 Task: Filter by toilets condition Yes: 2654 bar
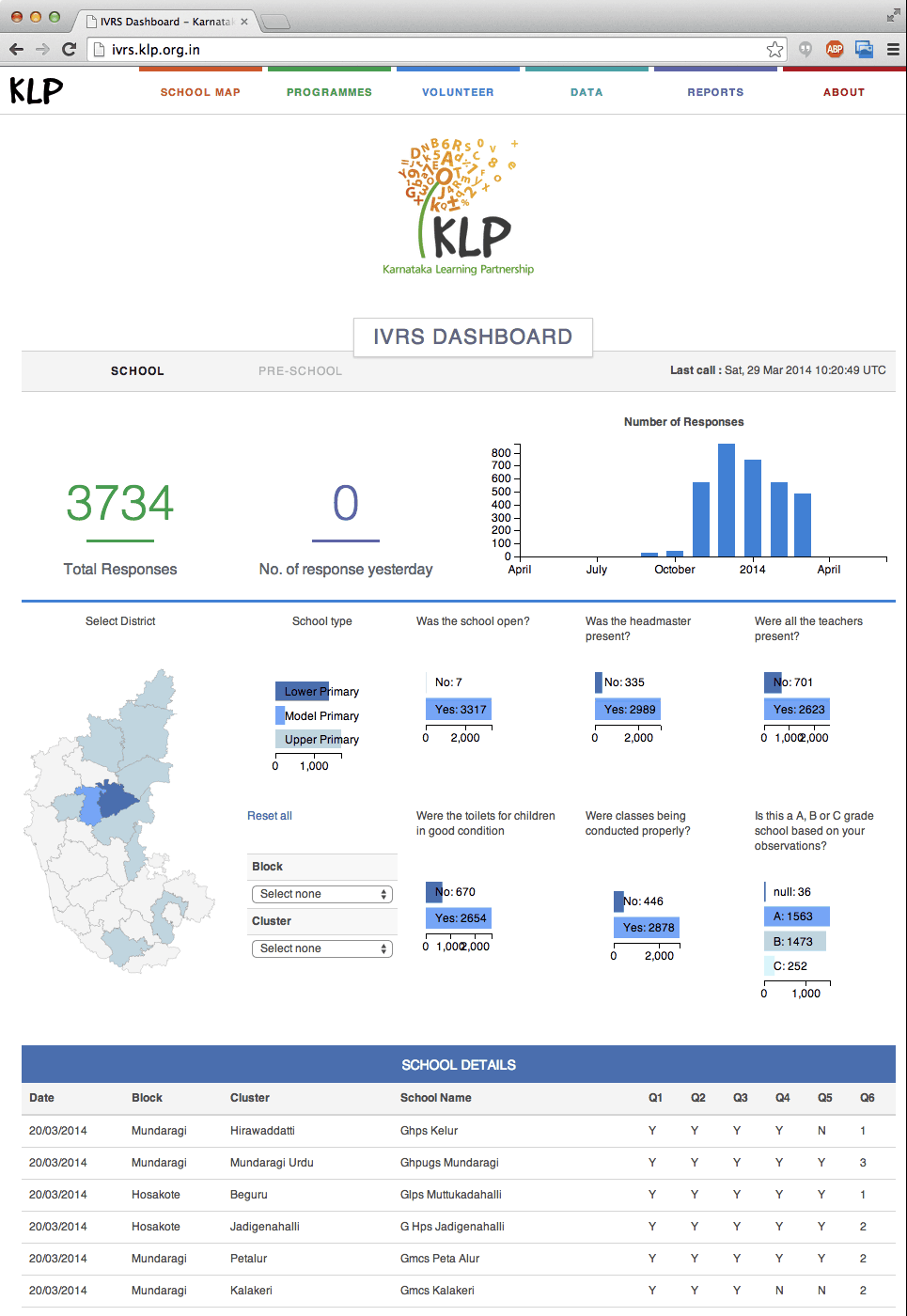[459, 918]
